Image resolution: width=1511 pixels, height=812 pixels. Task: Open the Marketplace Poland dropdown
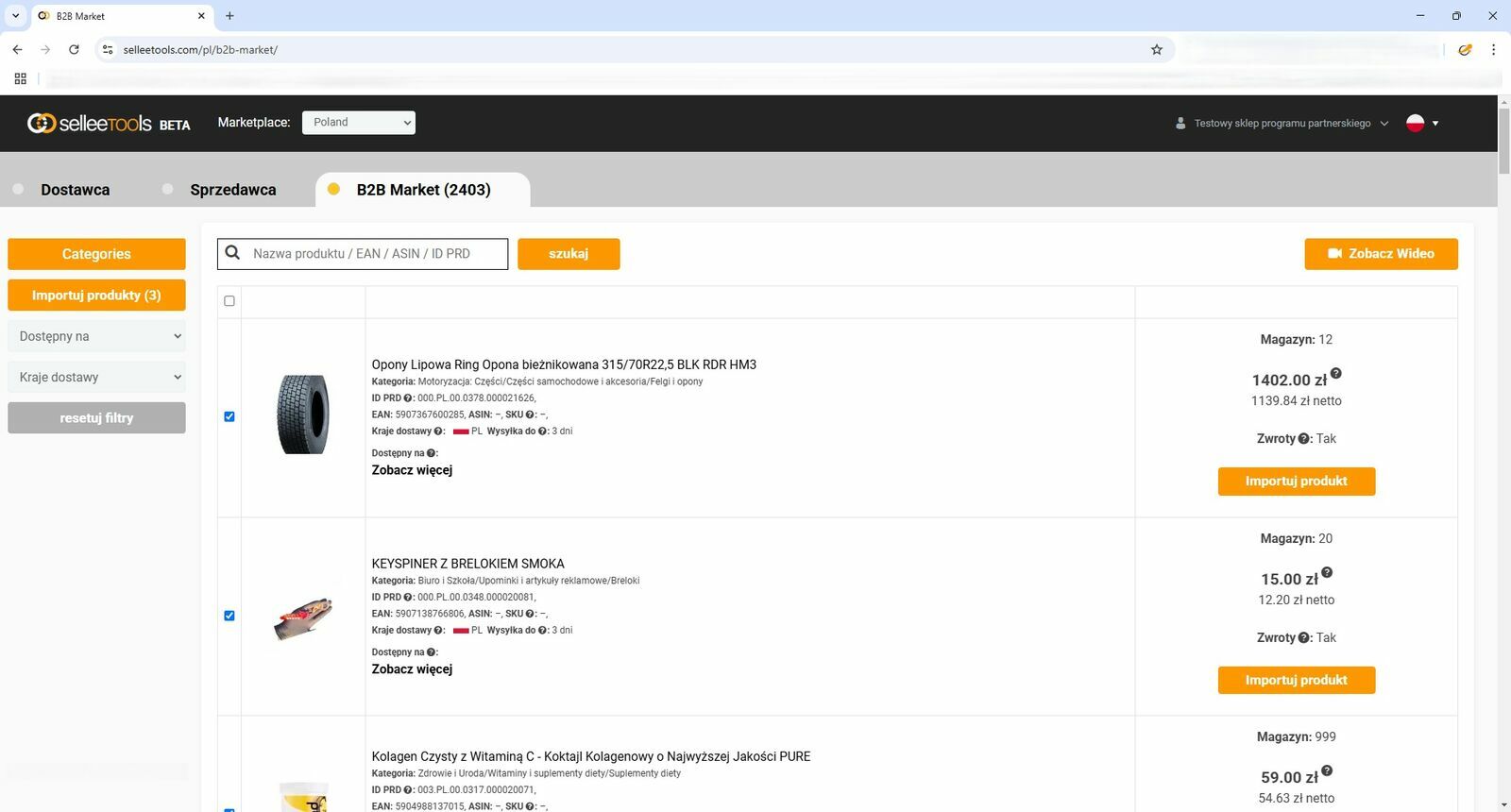point(358,123)
